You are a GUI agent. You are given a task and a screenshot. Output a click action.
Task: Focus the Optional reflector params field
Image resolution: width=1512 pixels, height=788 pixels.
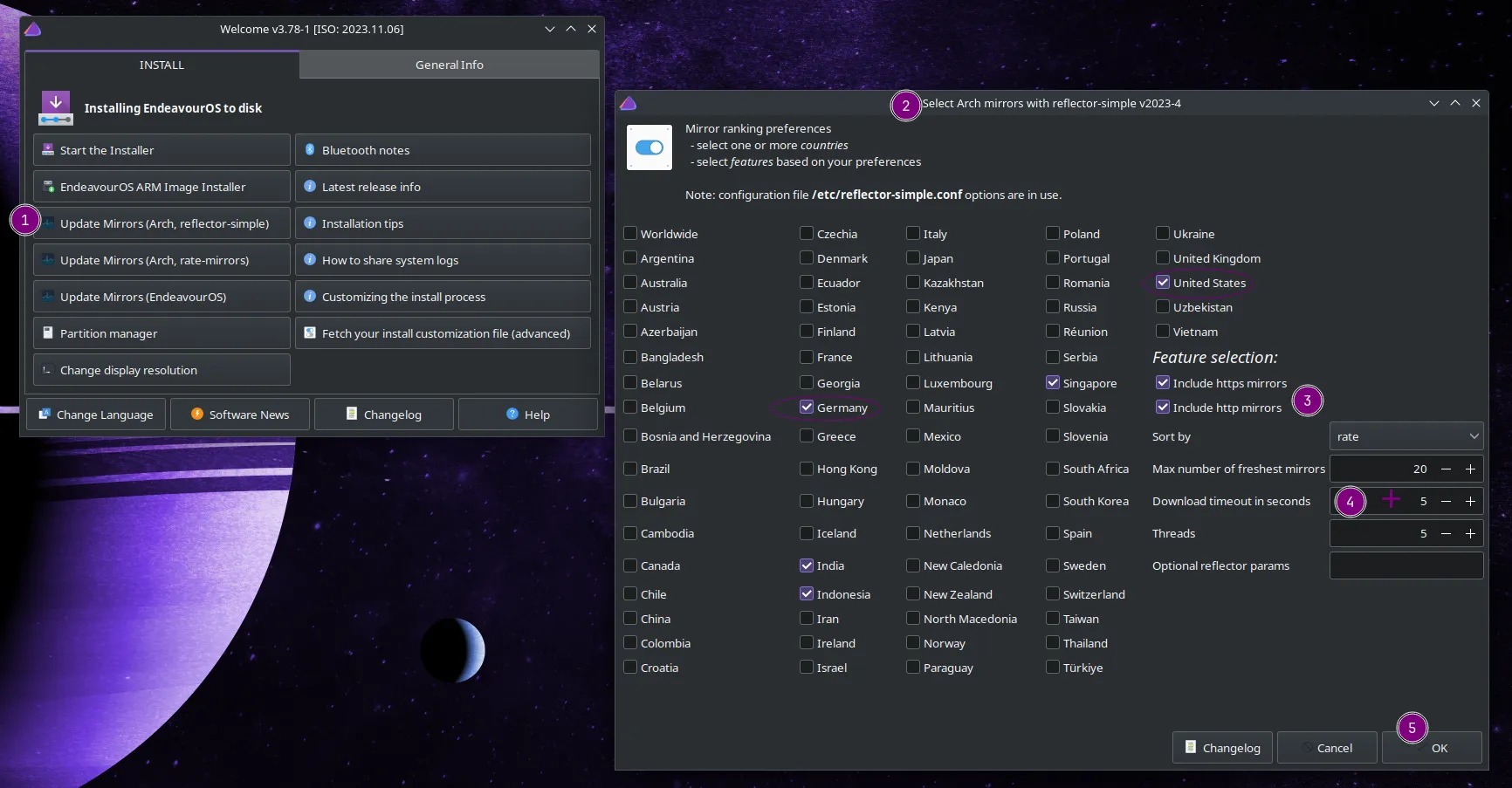[x=1406, y=565]
